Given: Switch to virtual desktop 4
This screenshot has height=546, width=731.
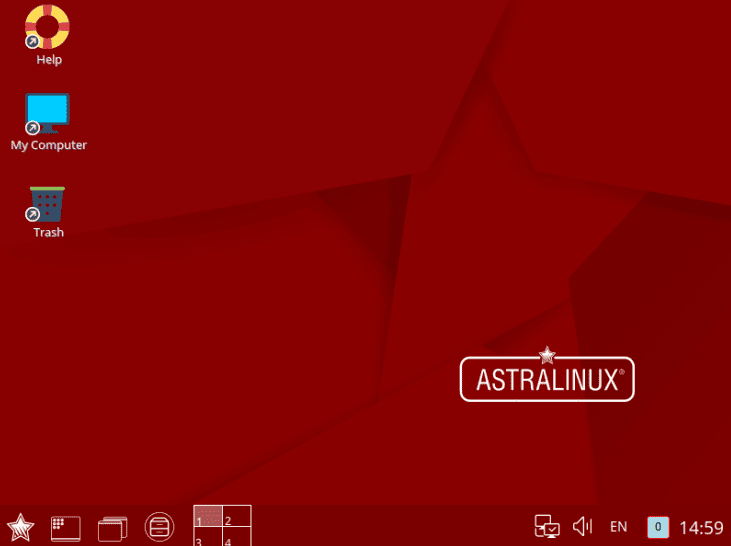Looking at the screenshot, I should coord(236,538).
